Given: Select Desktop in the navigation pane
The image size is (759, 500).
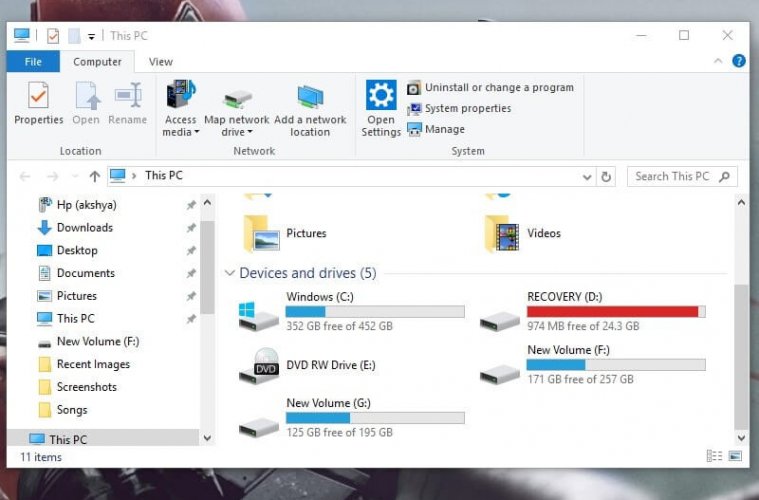Looking at the screenshot, I should (68, 250).
